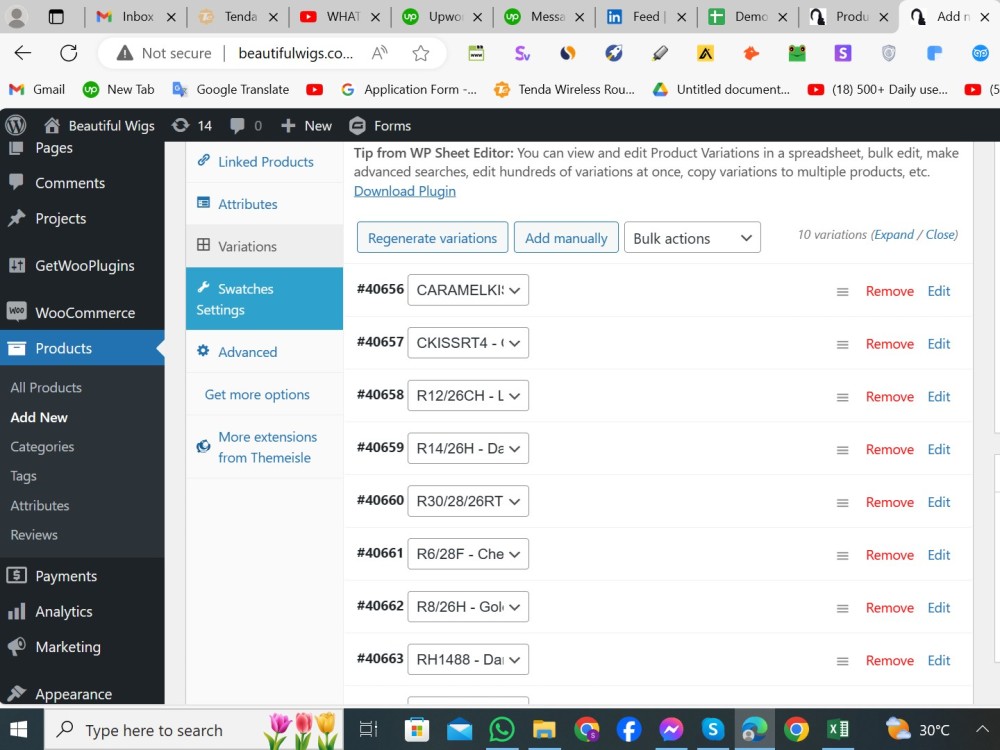1000x750 pixels.
Task: Open the R12/26CH variation dropdown
Action: pos(467,396)
